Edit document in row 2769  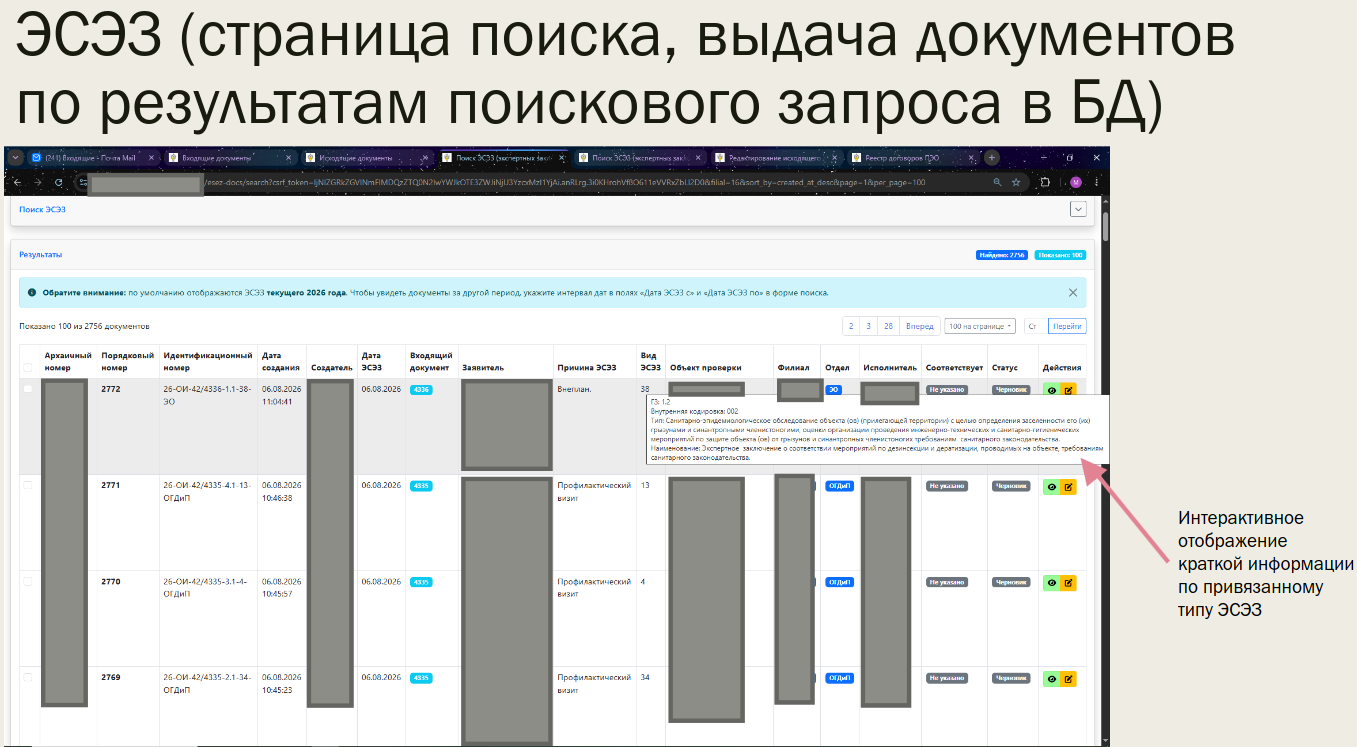tap(1068, 678)
